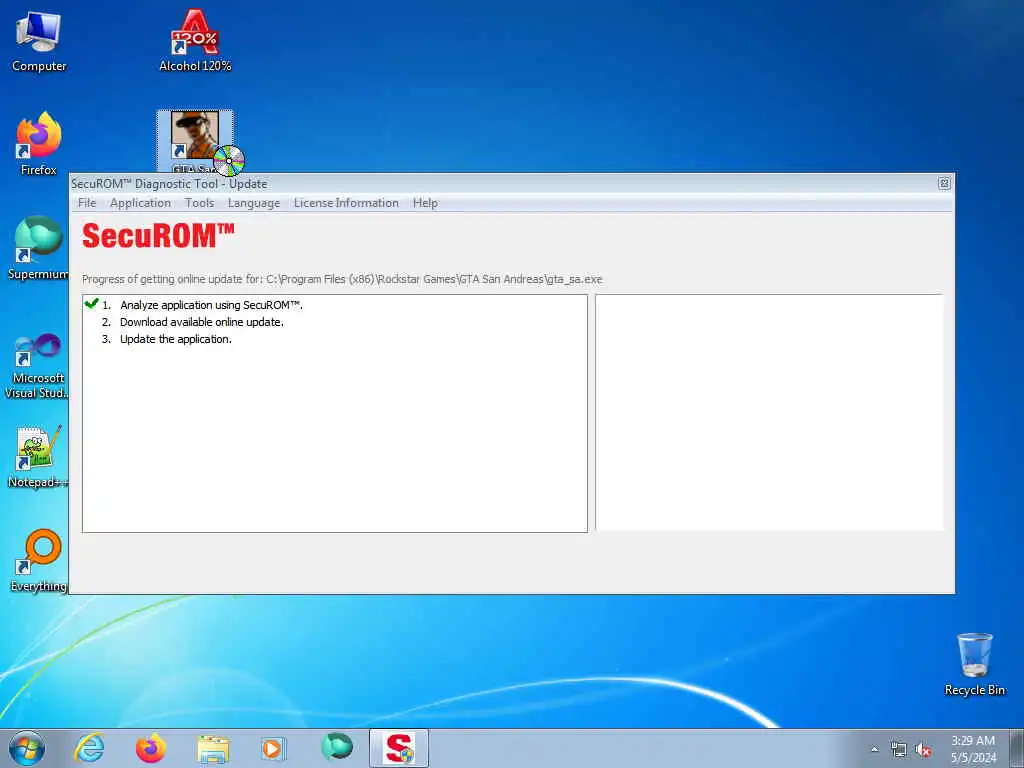Select step 'Update the application.'
This screenshot has height=768, width=1024.
pos(176,339)
